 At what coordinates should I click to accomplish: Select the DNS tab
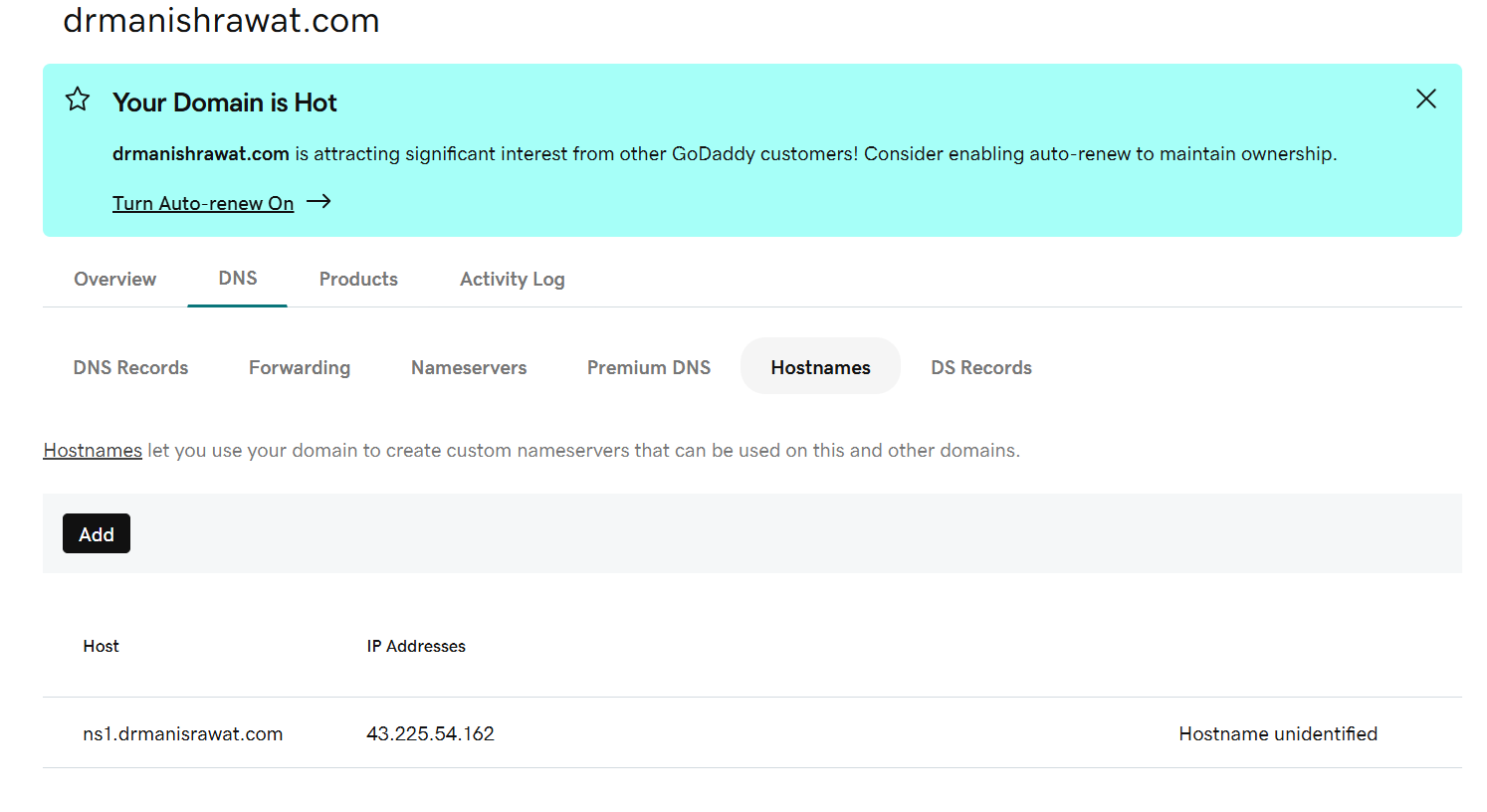tap(238, 279)
